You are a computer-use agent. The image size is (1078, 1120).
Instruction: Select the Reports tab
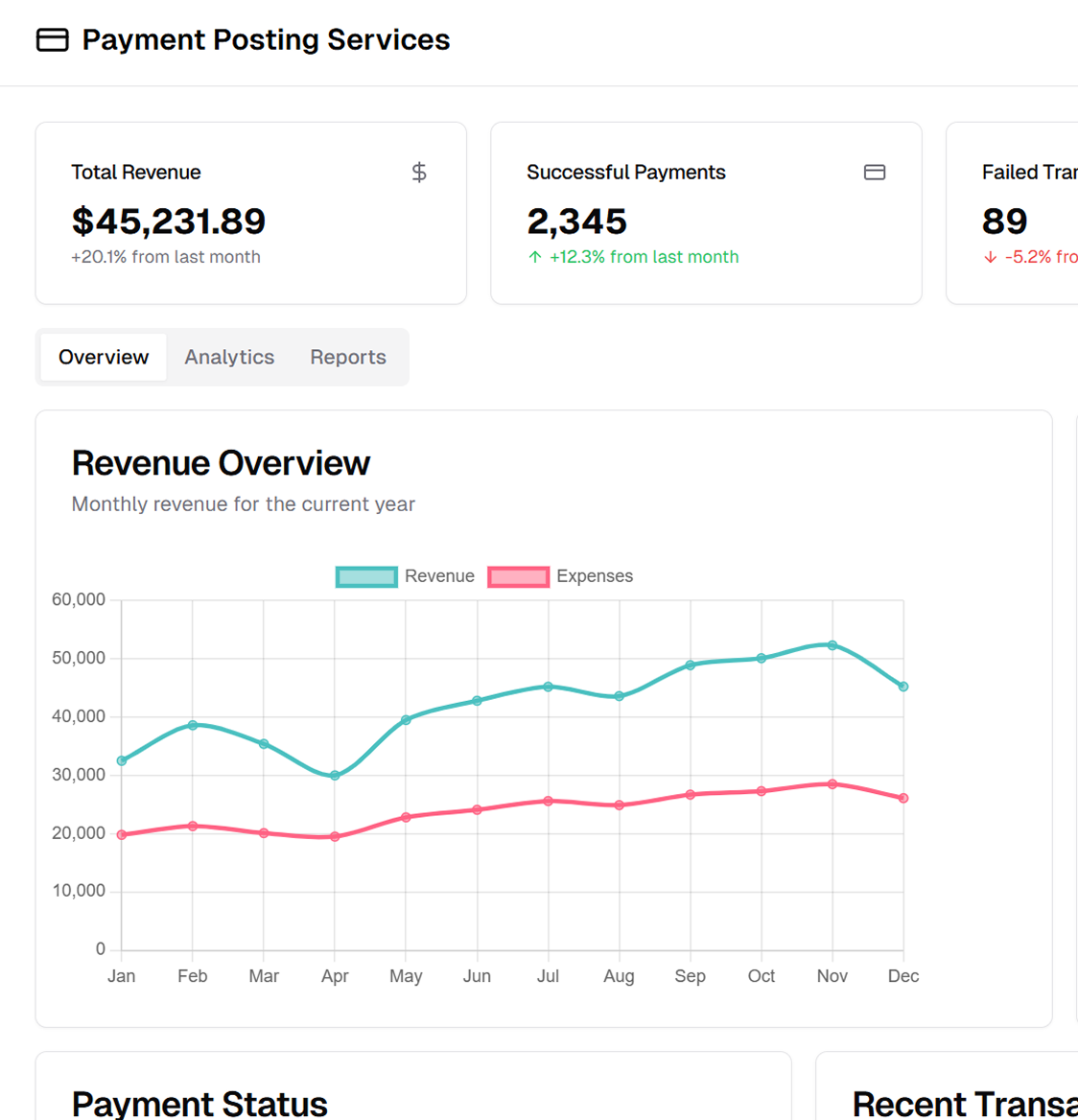(x=347, y=357)
